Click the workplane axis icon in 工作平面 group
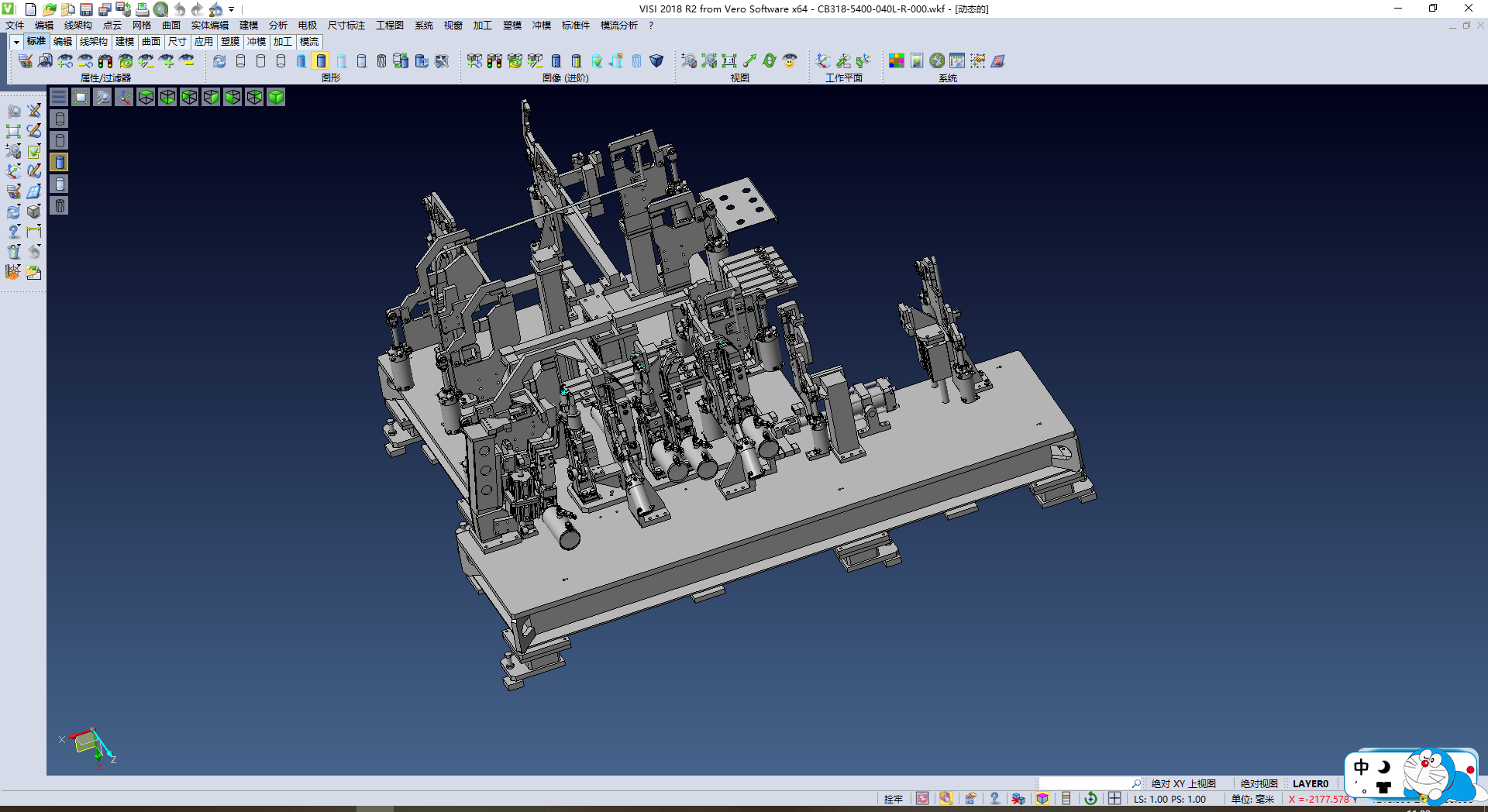Image resolution: width=1488 pixels, height=812 pixels. tap(823, 60)
